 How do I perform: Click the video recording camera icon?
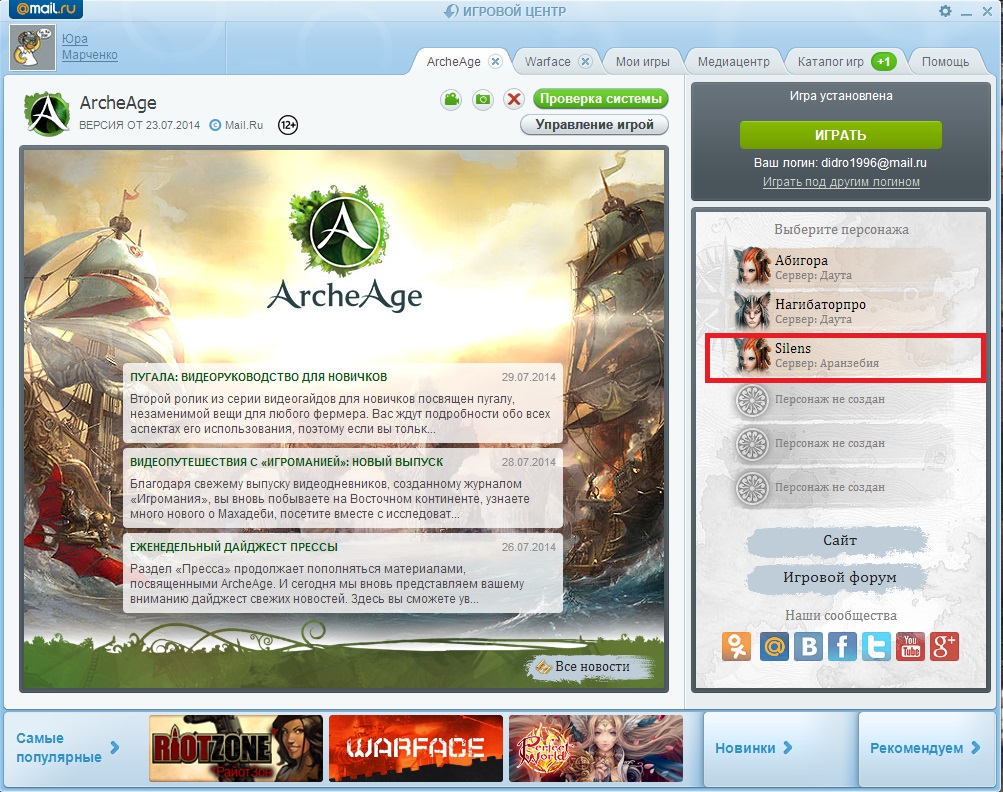[452, 99]
